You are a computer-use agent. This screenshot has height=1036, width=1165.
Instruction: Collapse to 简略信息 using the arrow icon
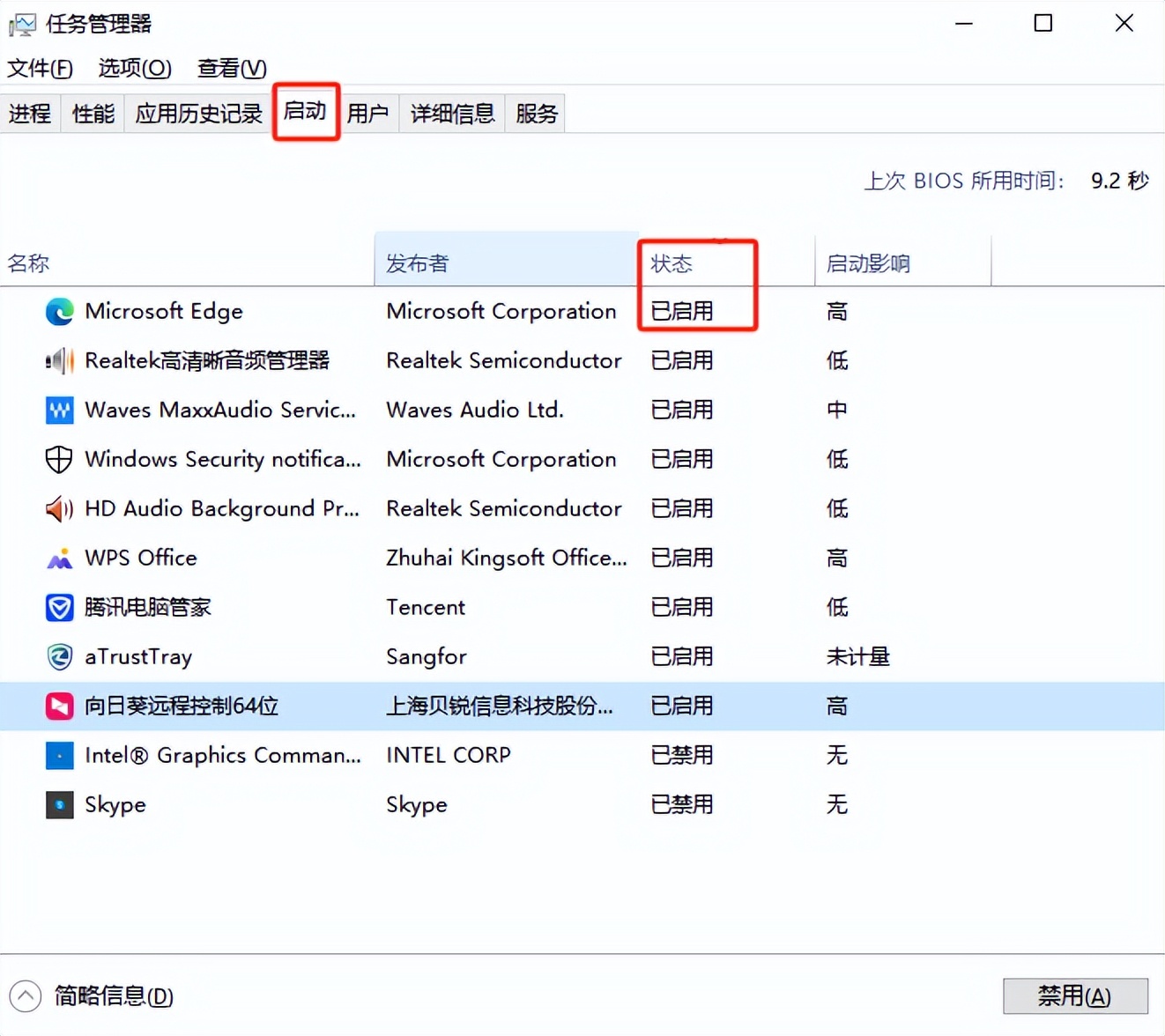(x=26, y=996)
